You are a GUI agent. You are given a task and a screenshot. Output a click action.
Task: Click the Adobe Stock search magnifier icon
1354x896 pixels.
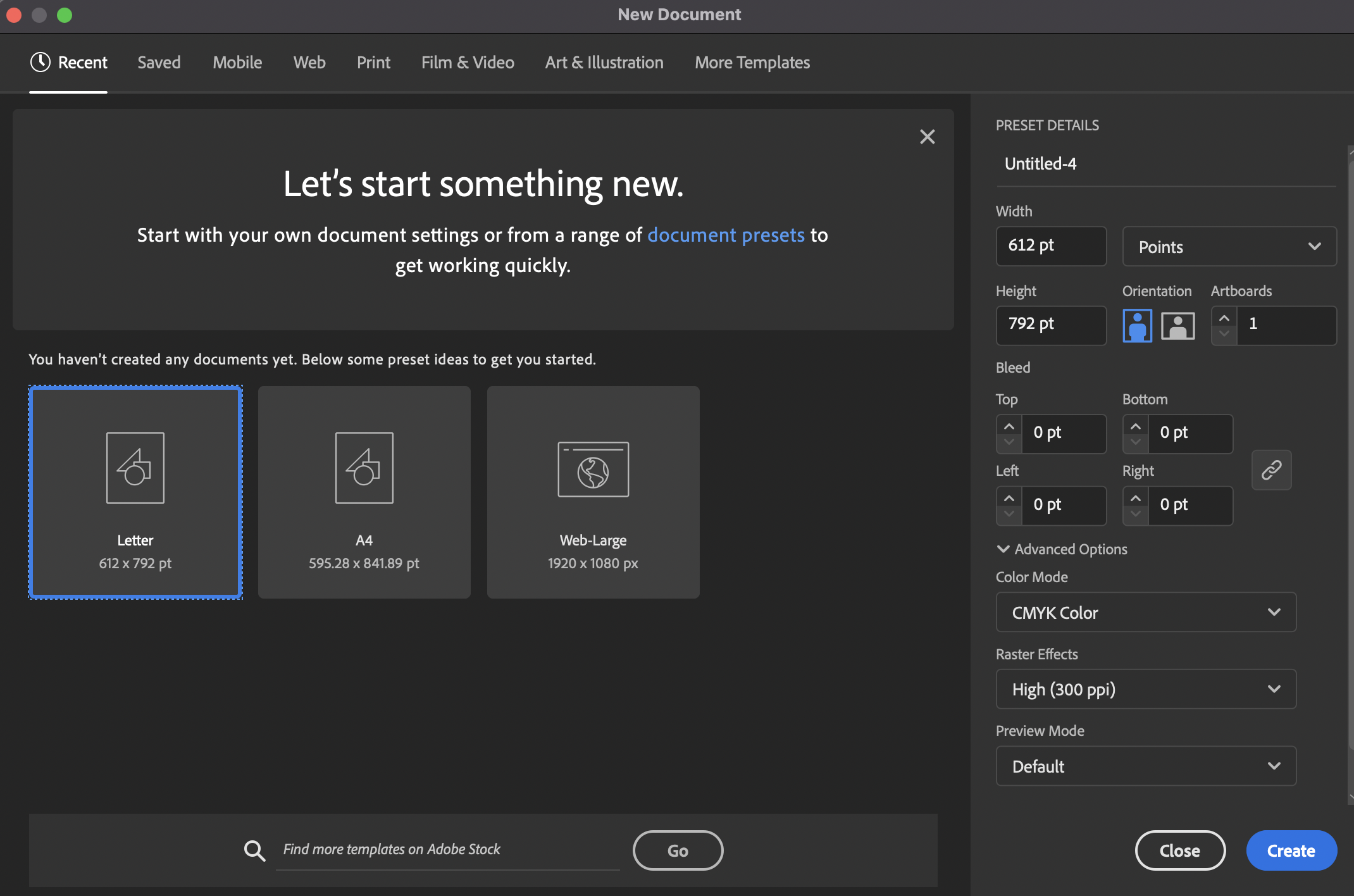point(254,850)
